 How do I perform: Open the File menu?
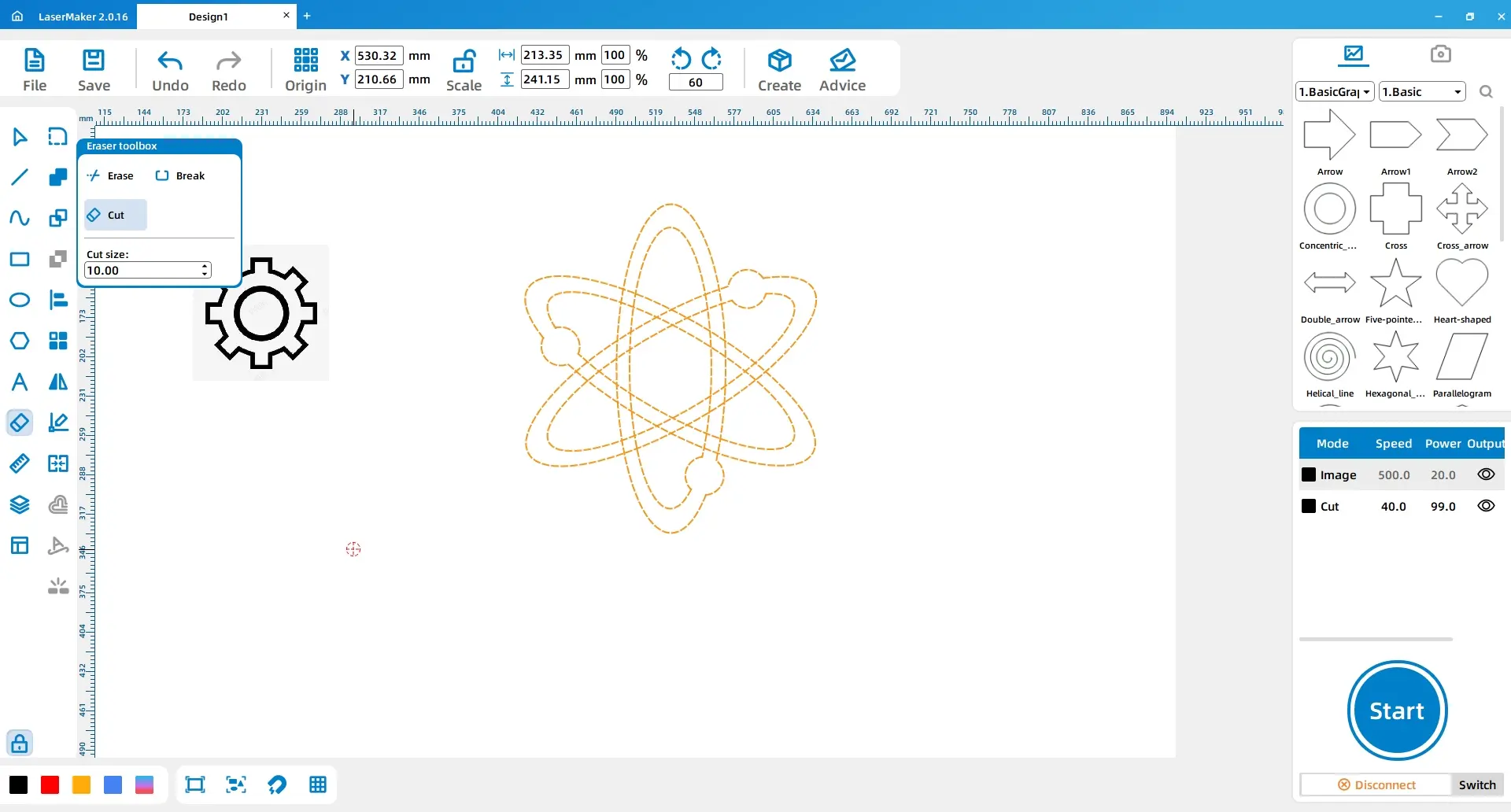click(x=35, y=70)
